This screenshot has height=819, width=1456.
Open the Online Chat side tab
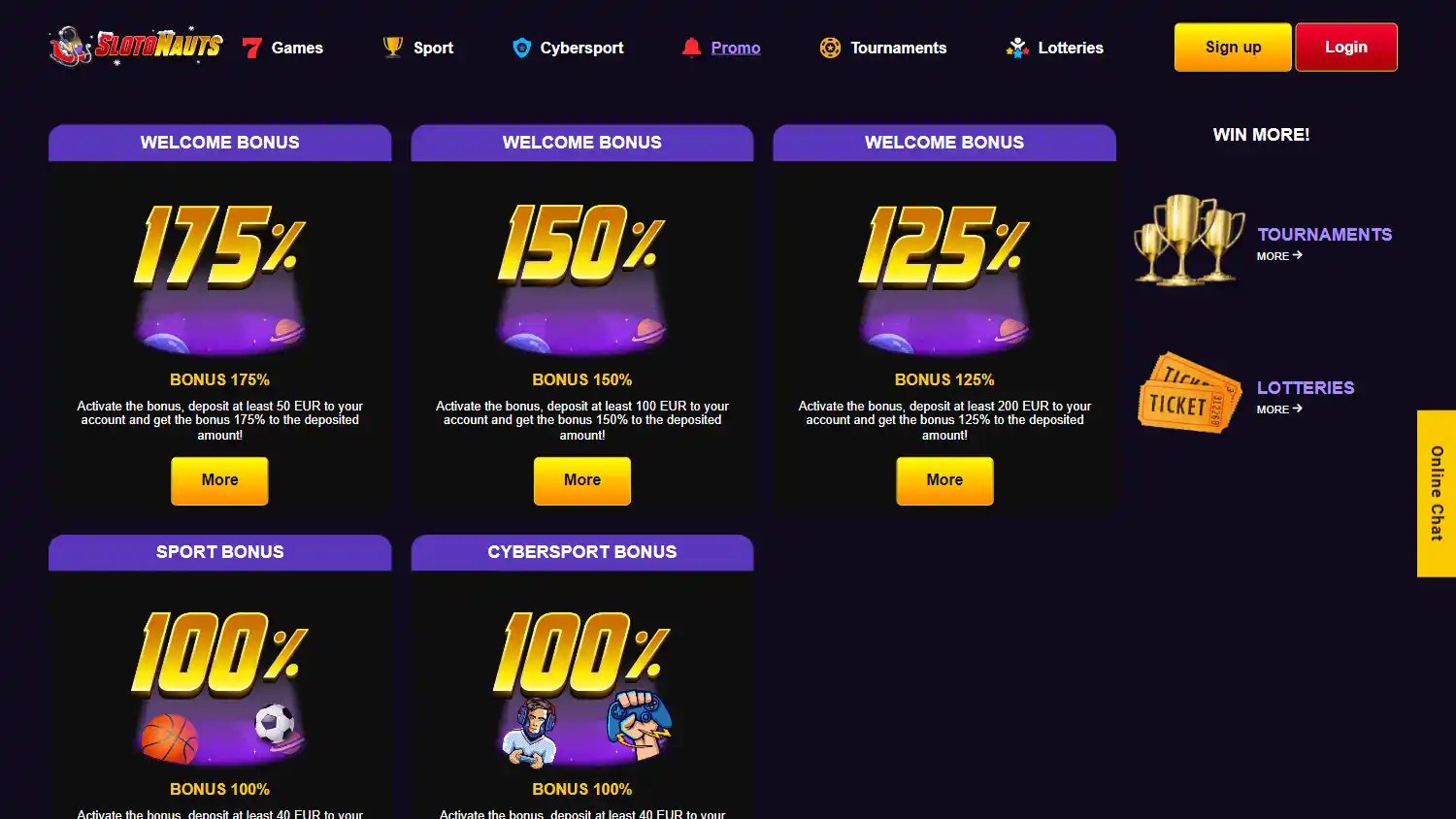(1437, 493)
